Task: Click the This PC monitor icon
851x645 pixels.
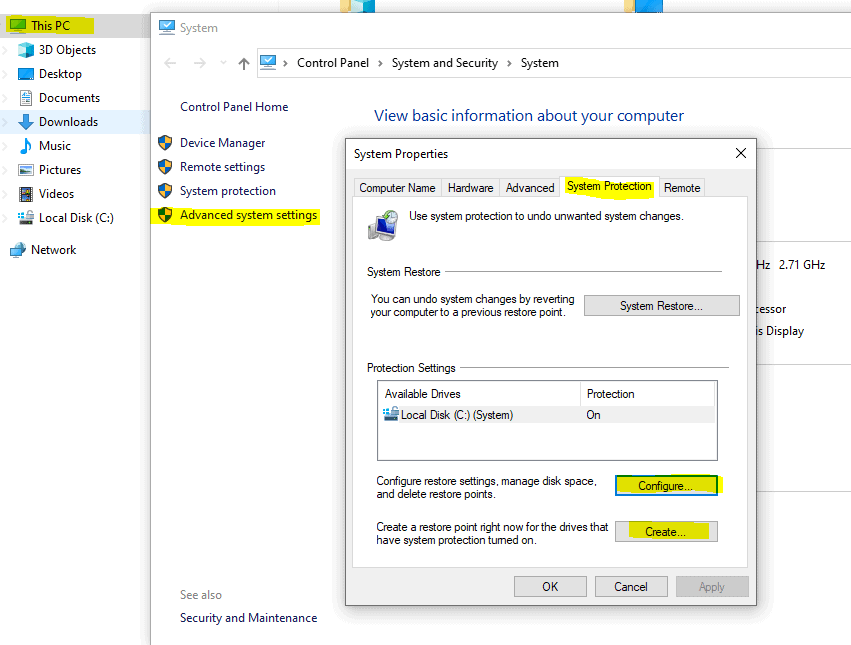Action: 18,25
